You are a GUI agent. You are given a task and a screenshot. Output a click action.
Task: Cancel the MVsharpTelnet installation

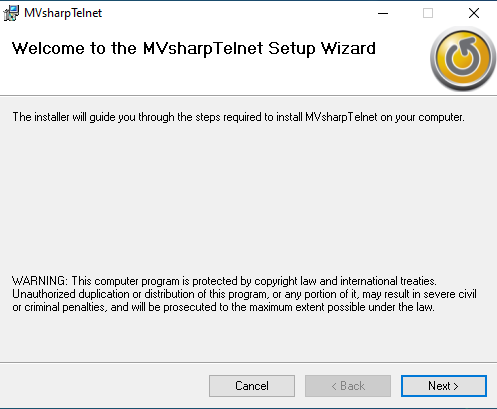coord(252,386)
